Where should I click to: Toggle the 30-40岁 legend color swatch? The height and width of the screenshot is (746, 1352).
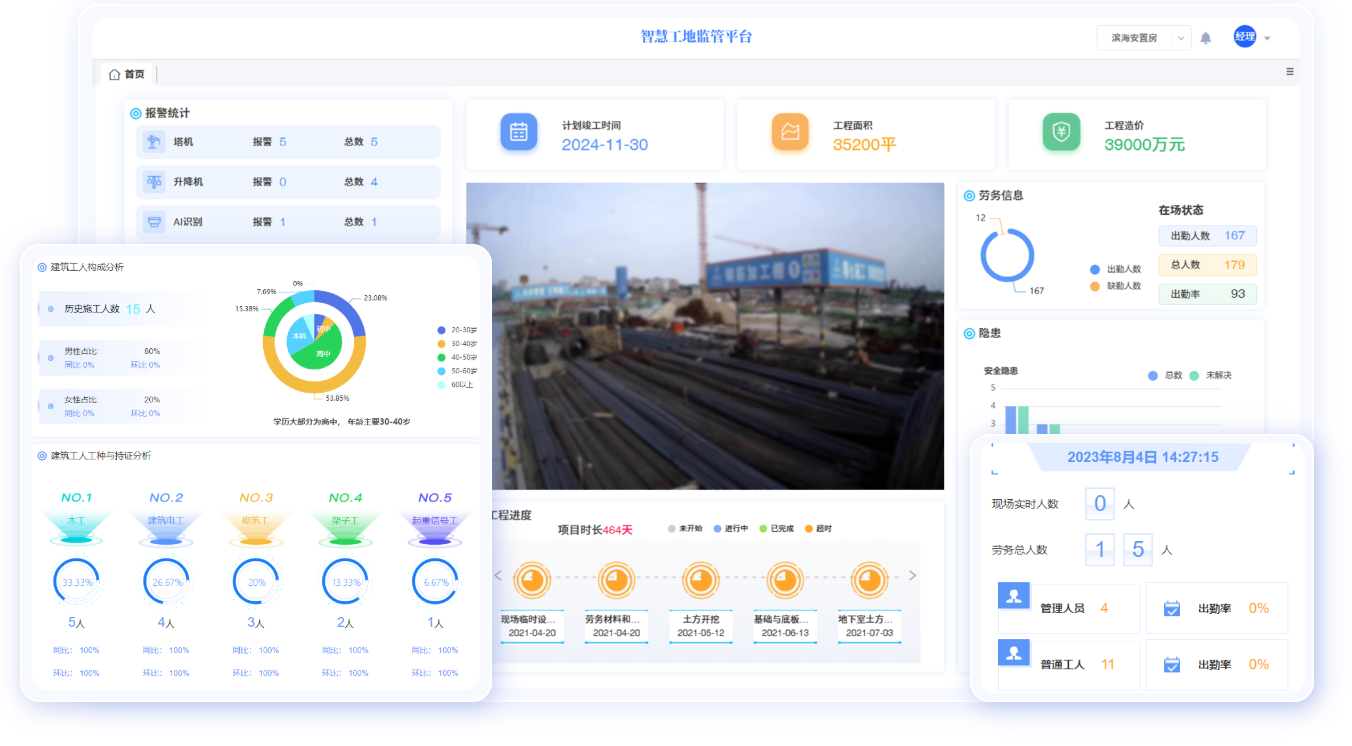point(442,344)
